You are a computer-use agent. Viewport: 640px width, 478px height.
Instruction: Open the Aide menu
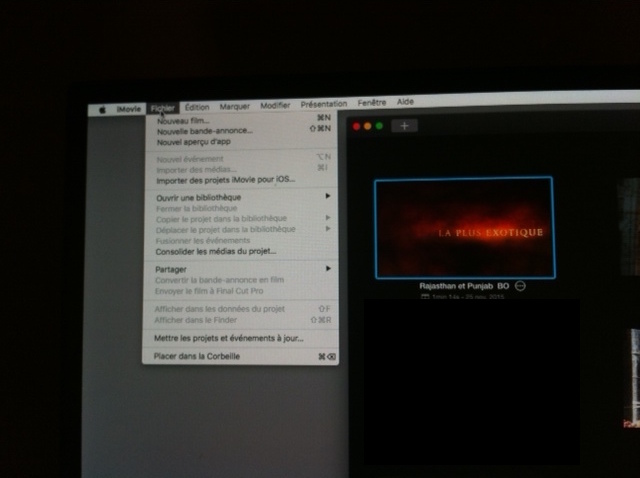(405, 102)
